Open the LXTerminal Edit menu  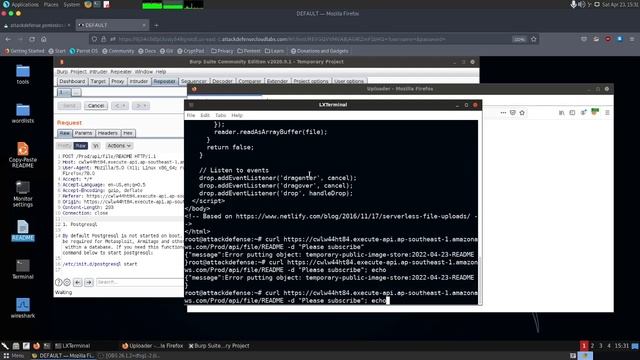[x=205, y=116]
